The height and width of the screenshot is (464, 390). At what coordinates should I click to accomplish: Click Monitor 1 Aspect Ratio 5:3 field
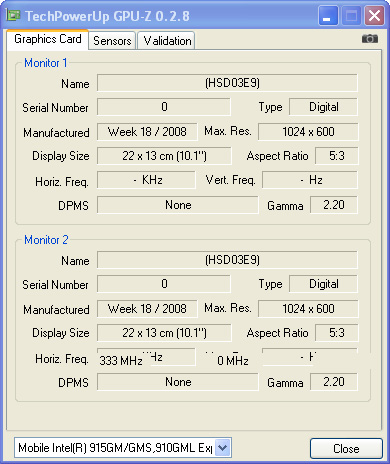tap(337, 156)
